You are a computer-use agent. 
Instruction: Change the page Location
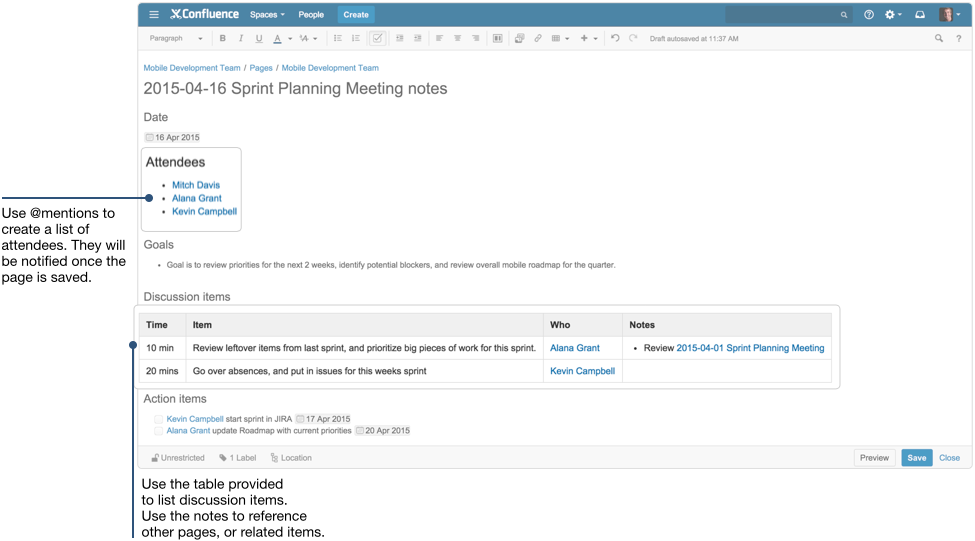(x=291, y=458)
